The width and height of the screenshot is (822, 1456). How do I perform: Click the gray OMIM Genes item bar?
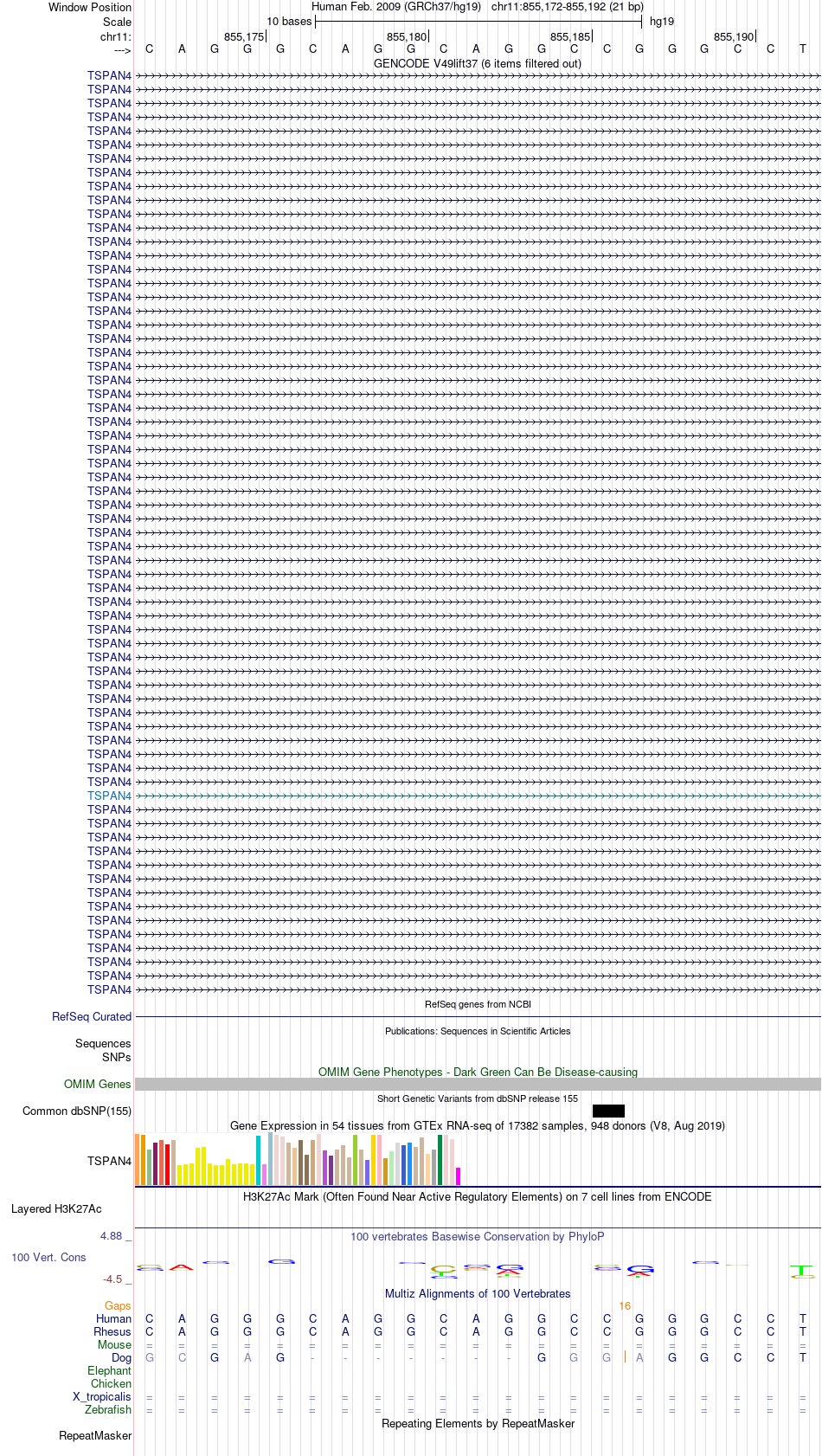(x=478, y=1084)
